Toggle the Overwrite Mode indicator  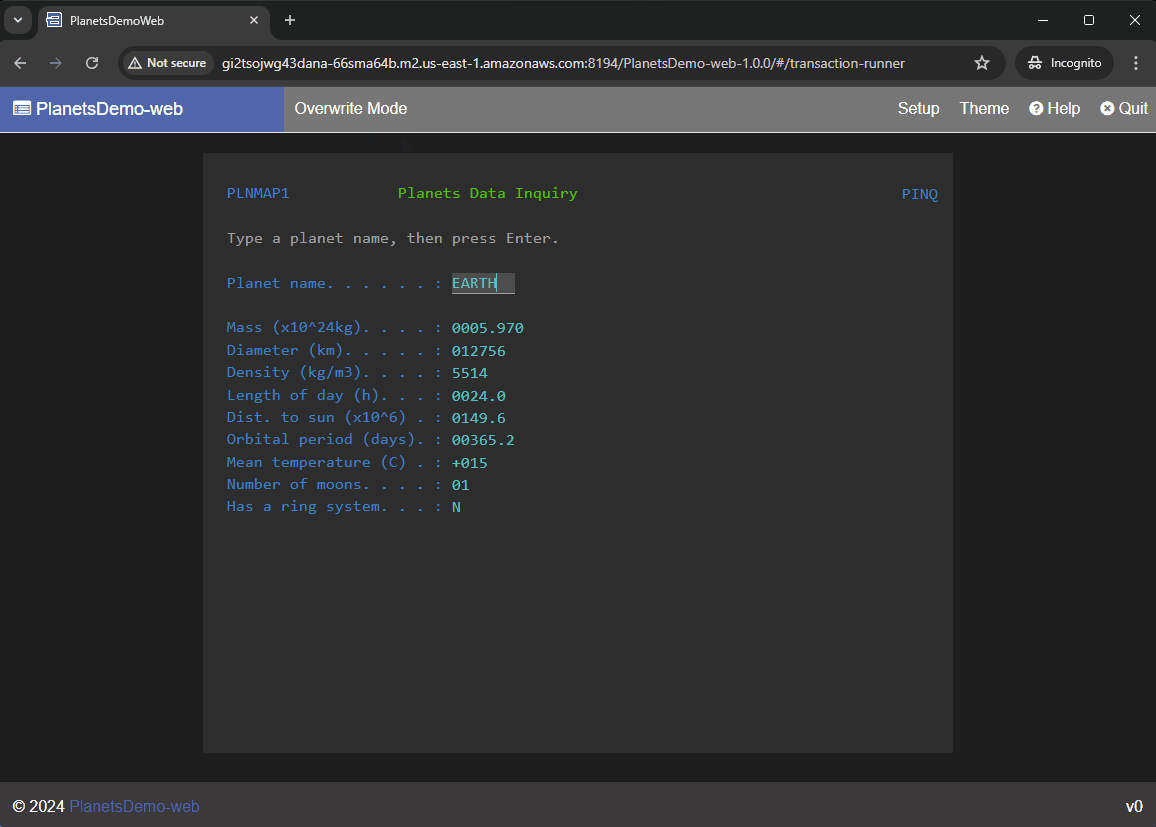(350, 109)
